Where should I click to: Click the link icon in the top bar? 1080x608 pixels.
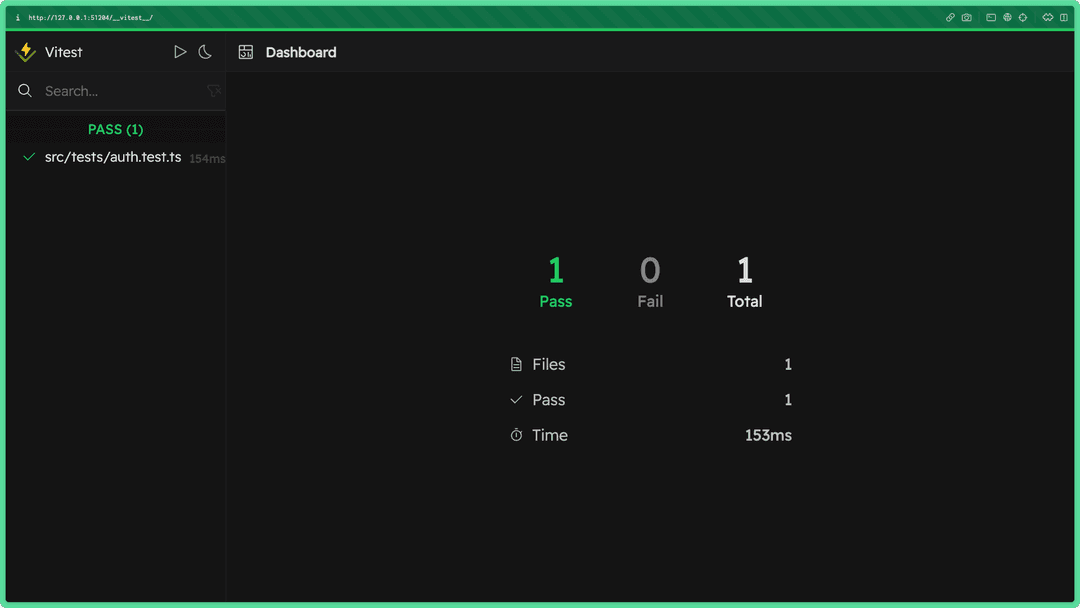[950, 18]
